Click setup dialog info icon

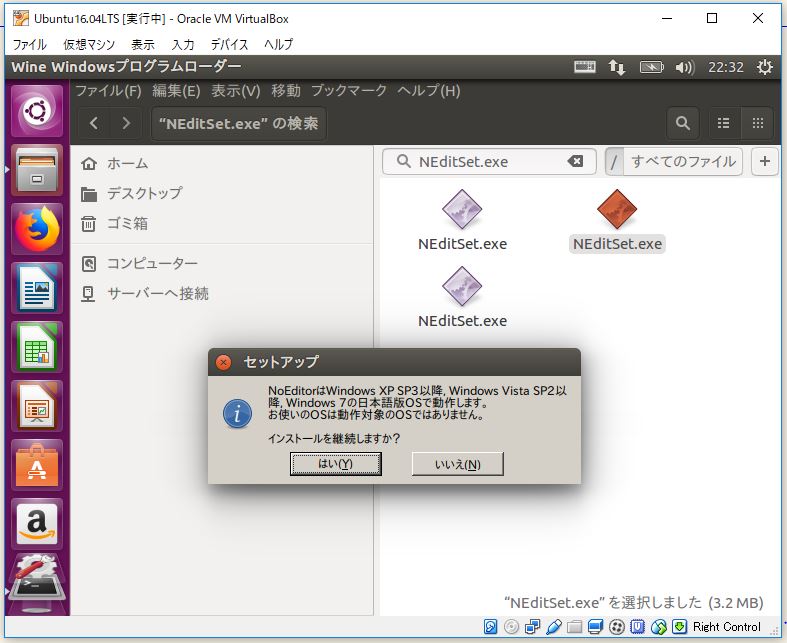click(237, 414)
